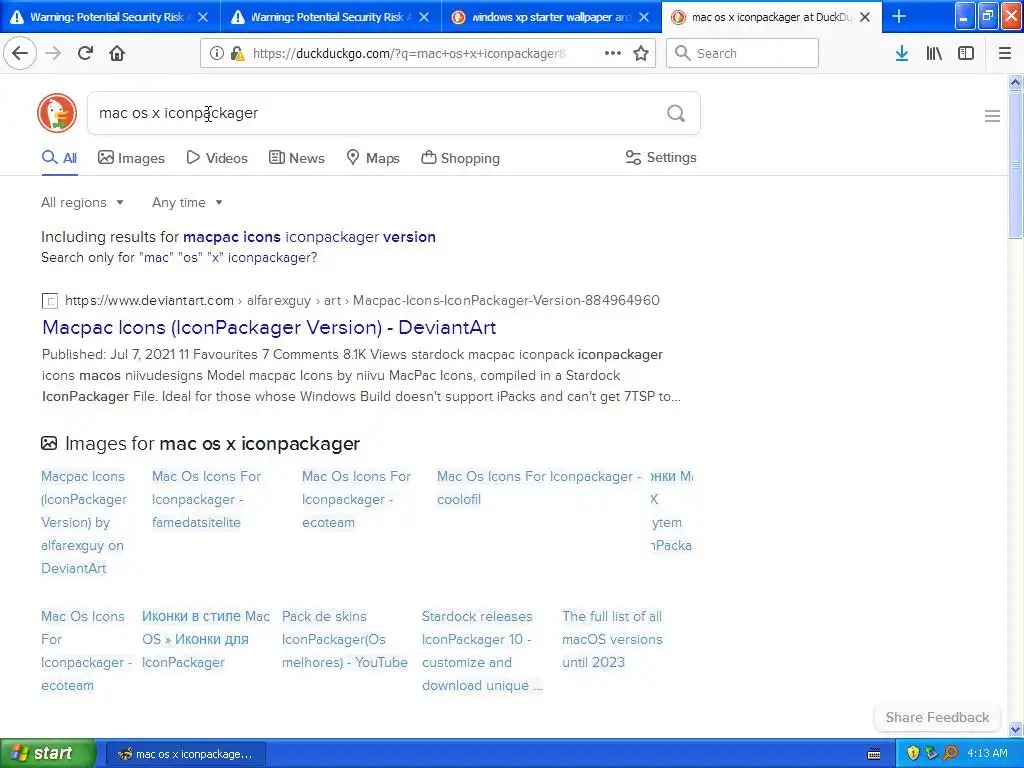This screenshot has height=768, width=1024.
Task: Expand the Any time filter dropdown
Action: pos(187,202)
